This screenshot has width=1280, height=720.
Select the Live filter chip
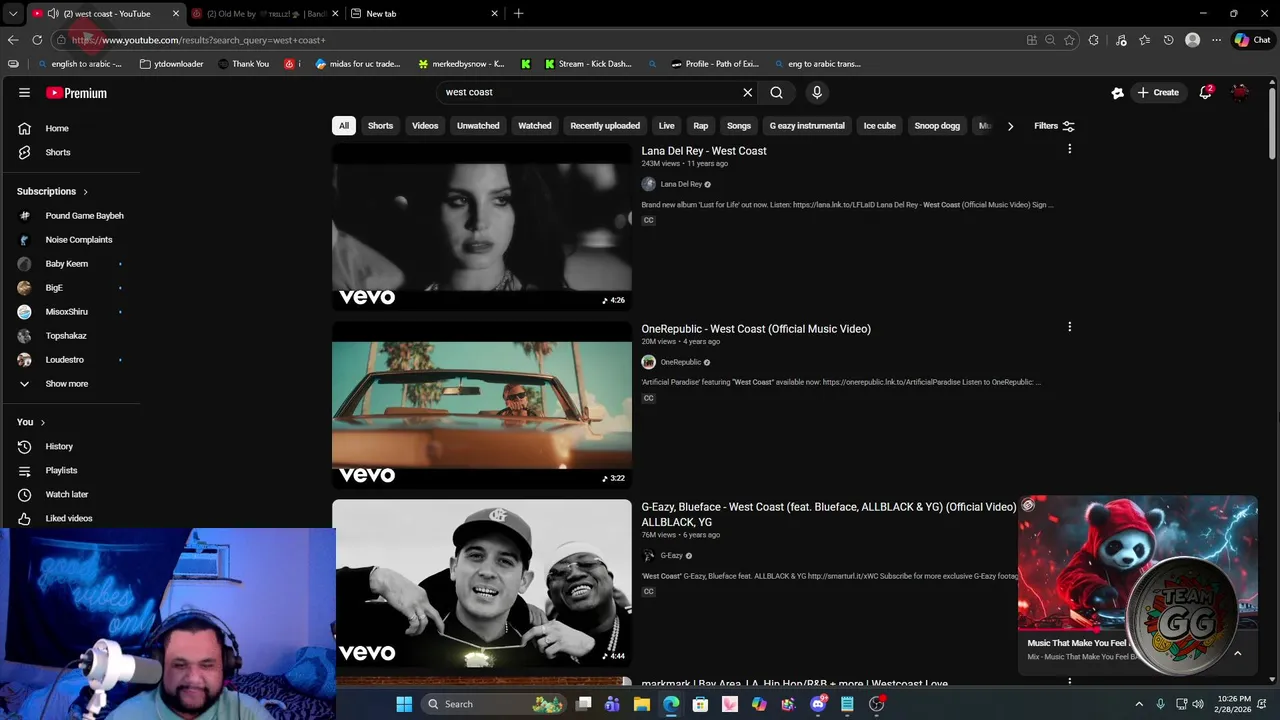(666, 126)
